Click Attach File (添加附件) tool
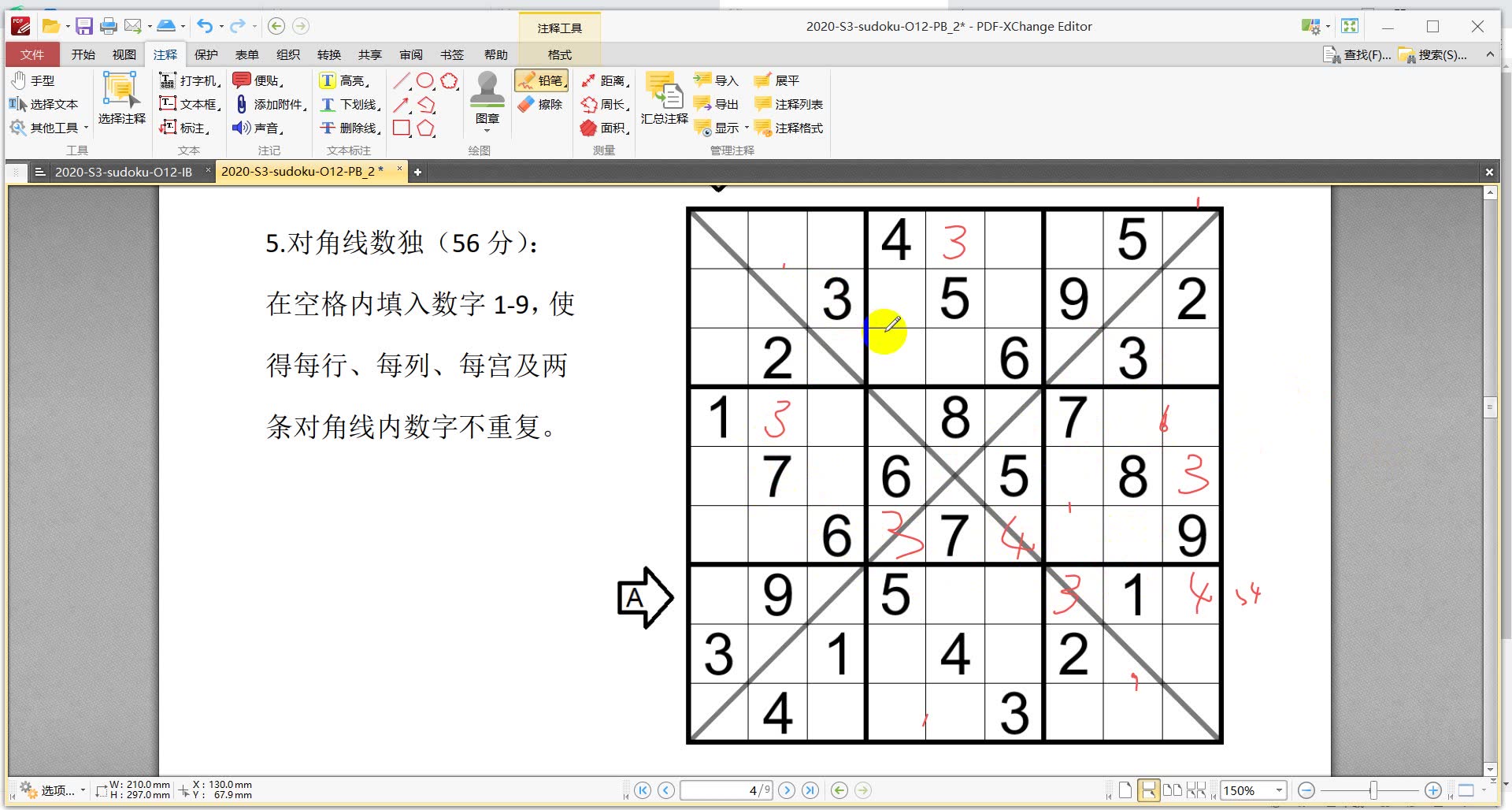1512x810 pixels. [269, 104]
